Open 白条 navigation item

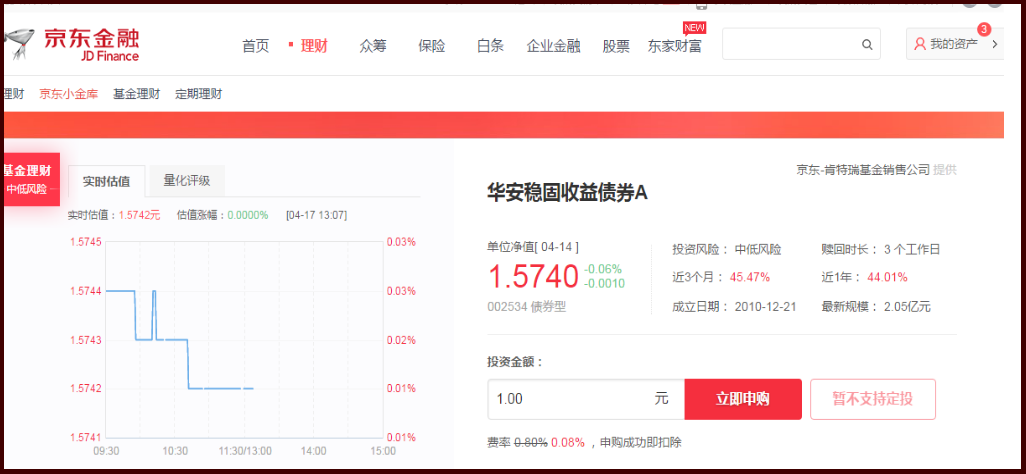491,46
